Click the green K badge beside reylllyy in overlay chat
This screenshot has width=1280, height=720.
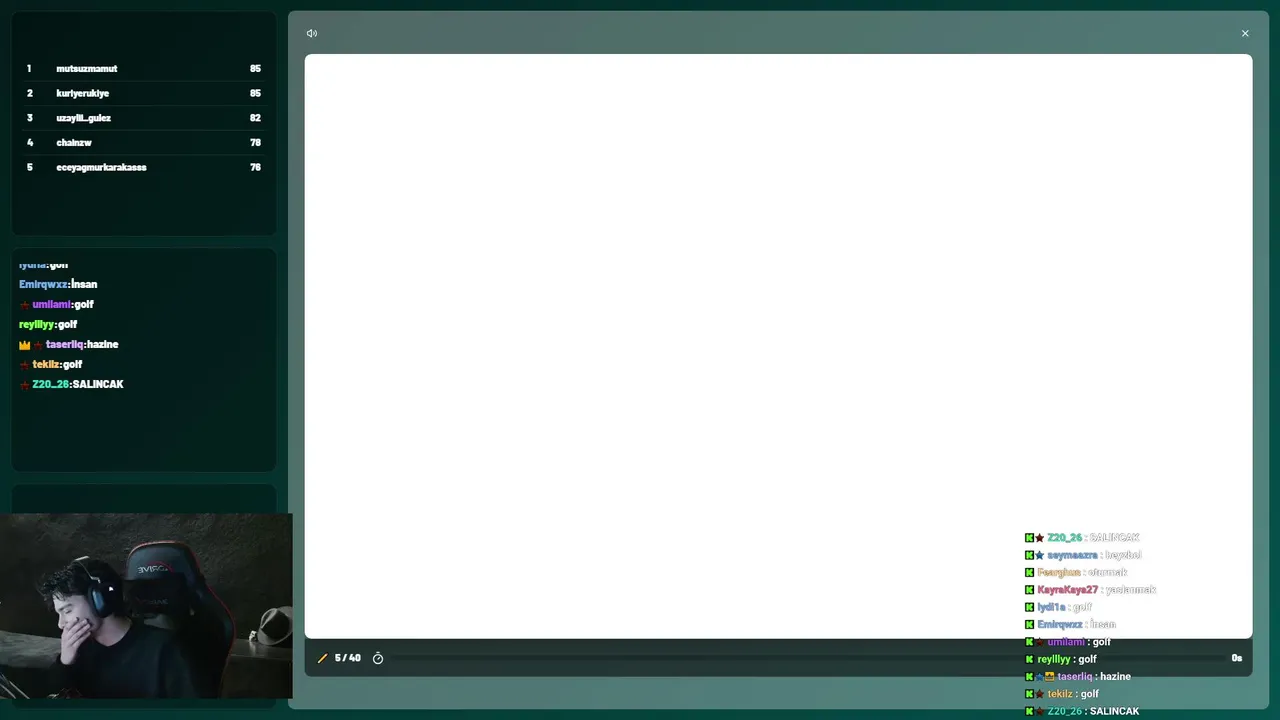coord(1029,659)
